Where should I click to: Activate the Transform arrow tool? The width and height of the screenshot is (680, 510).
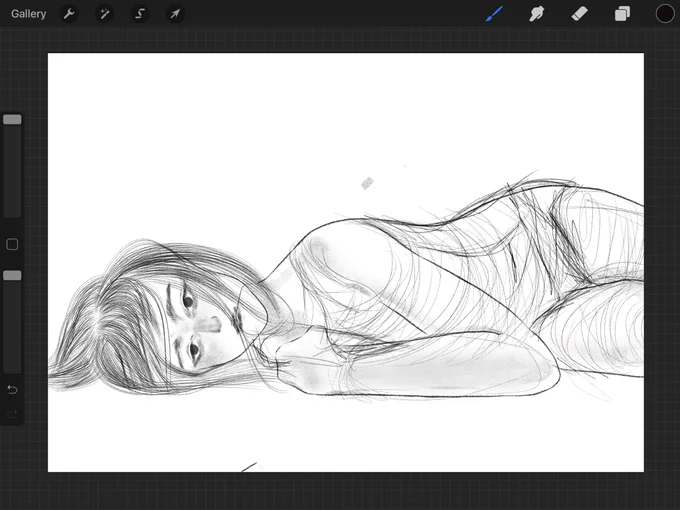175,14
